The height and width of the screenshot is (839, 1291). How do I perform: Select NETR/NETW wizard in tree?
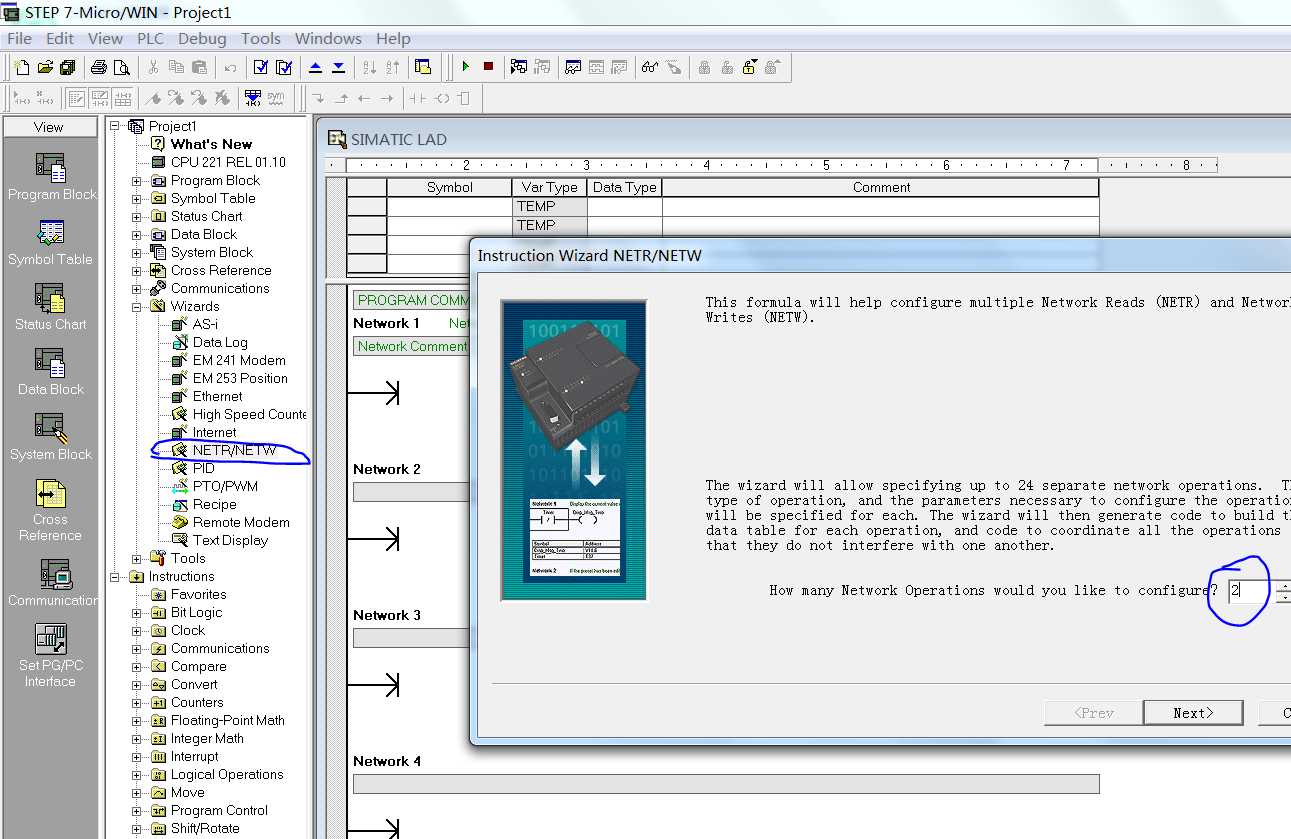click(234, 451)
